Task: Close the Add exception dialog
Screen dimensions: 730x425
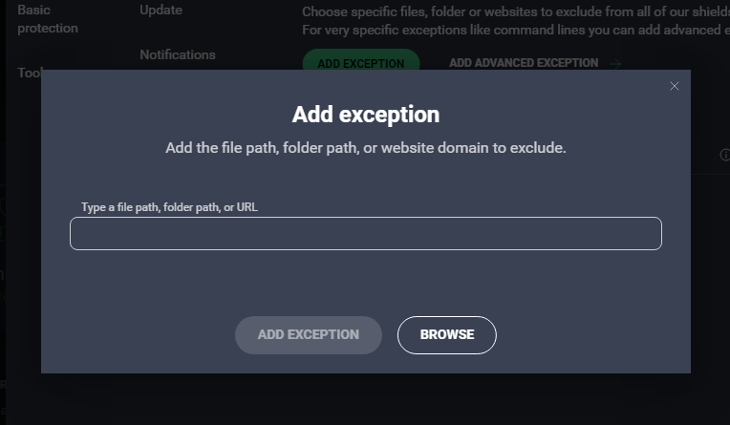Action: click(x=674, y=86)
